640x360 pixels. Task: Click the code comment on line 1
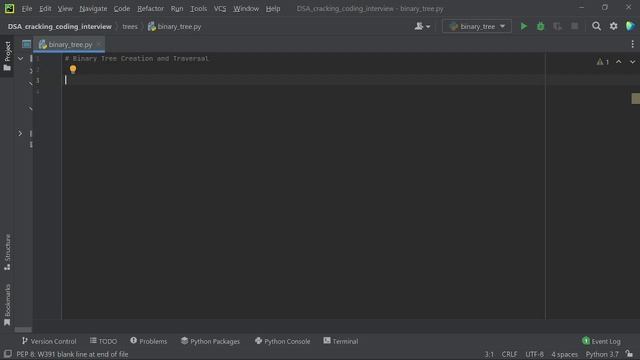pyautogui.click(x=137, y=59)
